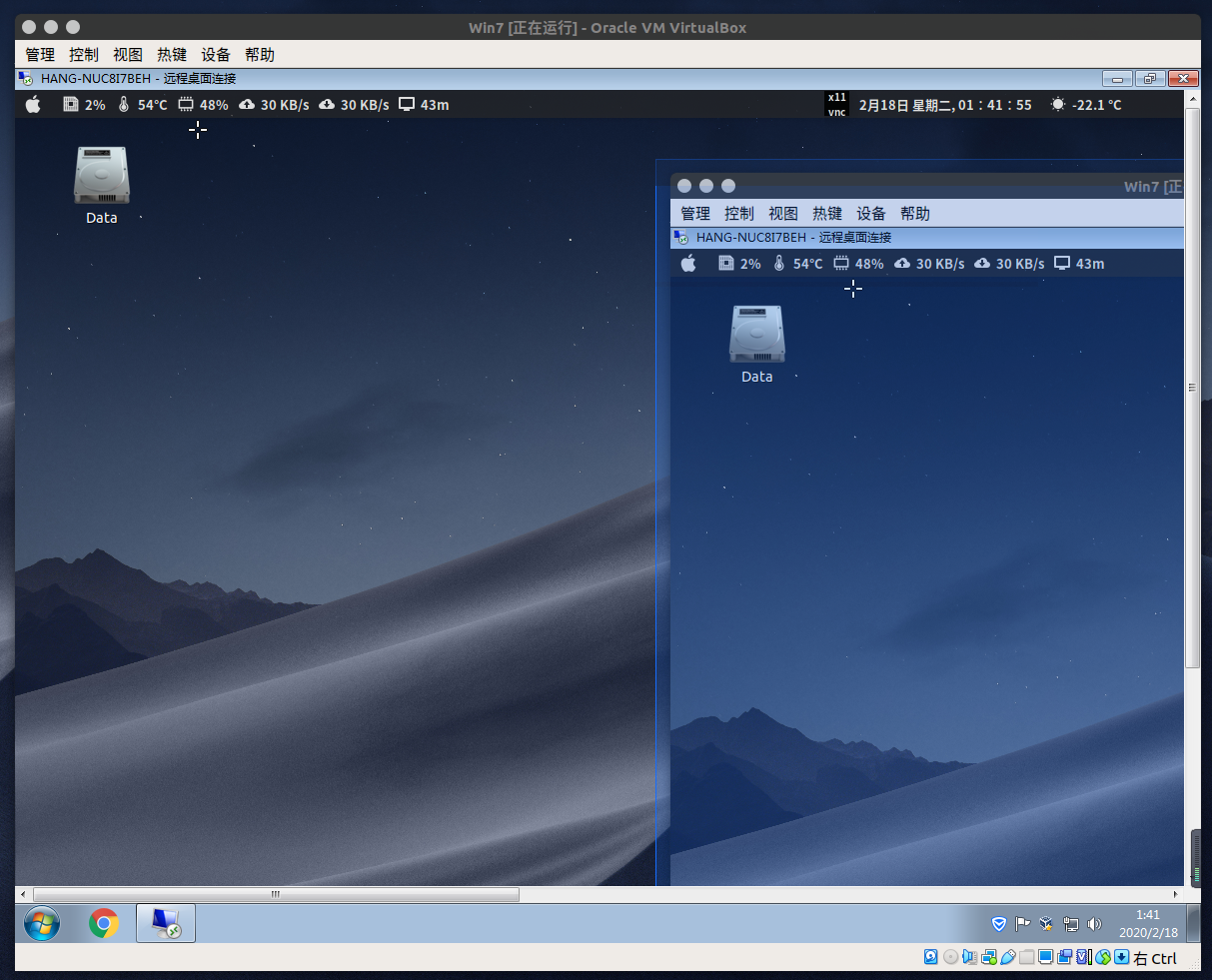Select the Data drive icon in the nested window

coord(757,345)
